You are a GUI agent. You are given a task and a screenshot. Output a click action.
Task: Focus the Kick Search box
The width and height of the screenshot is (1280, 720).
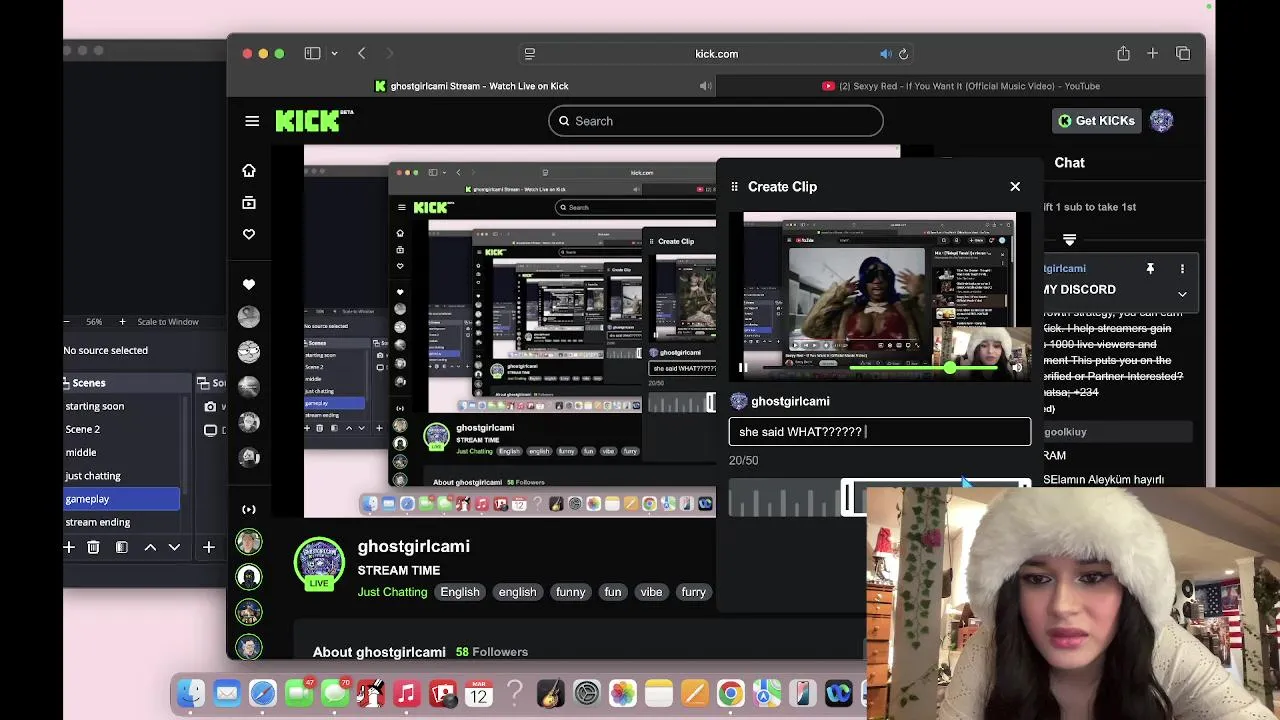[x=716, y=121]
